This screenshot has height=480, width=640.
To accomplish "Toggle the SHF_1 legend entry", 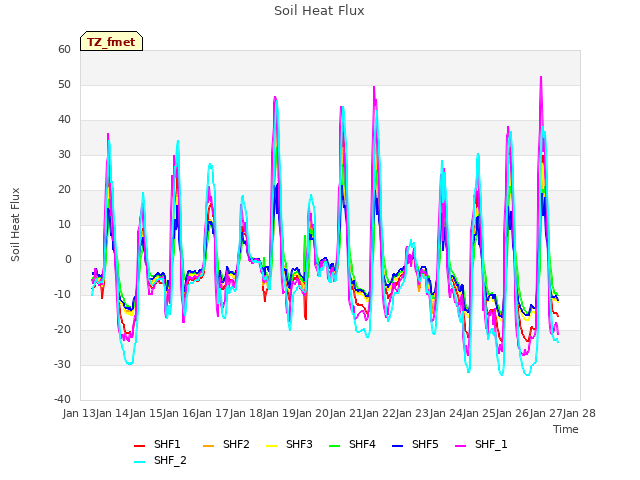I will (481, 444).
